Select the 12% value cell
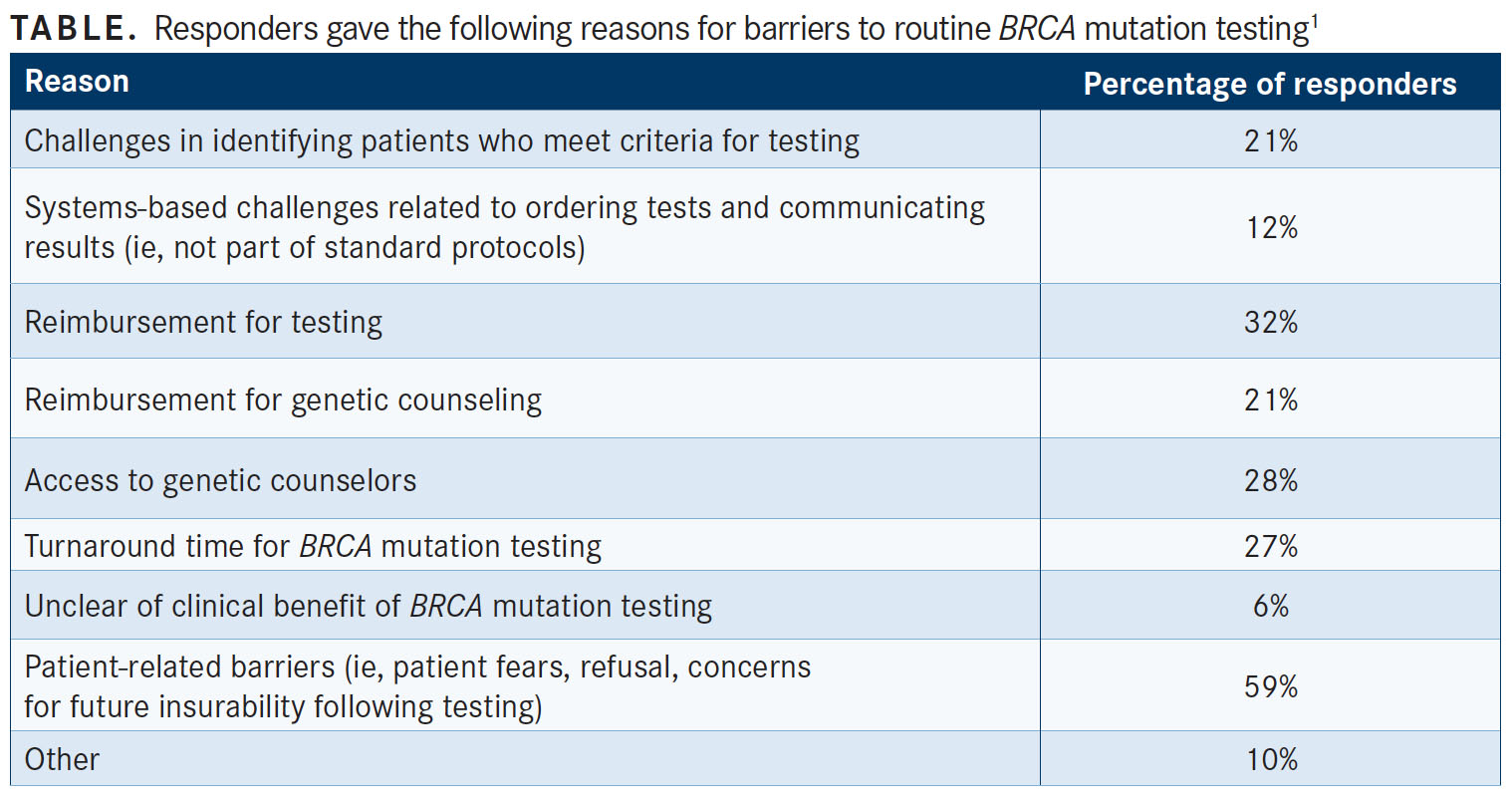Viewport: 1512px width, 799px height. [x=1271, y=227]
